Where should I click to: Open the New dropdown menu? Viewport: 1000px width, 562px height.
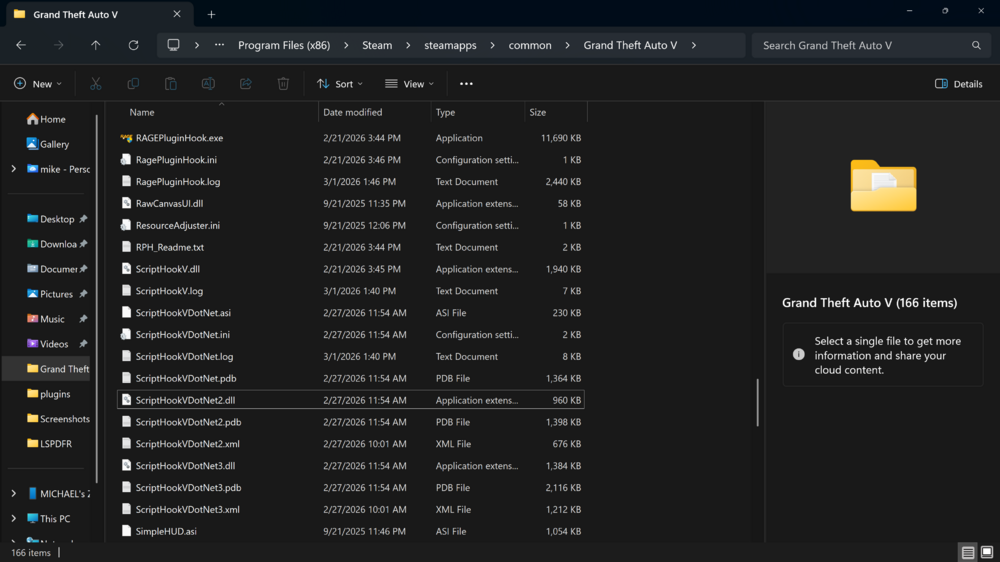pyautogui.click(x=38, y=84)
